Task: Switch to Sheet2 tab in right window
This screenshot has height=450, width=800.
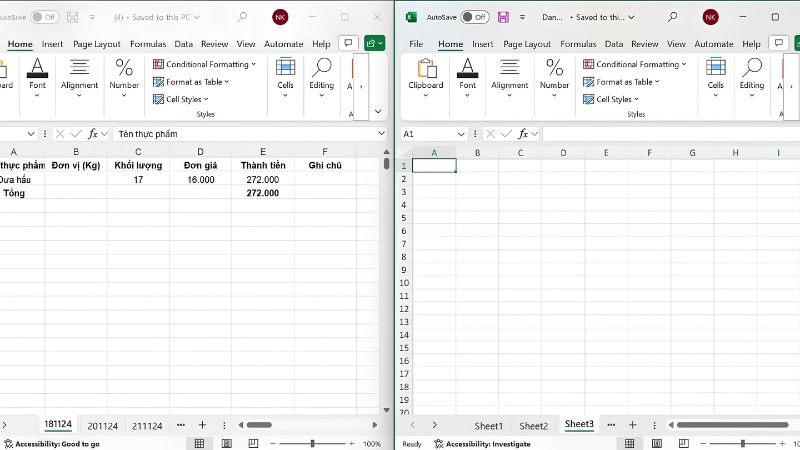Action: (533, 426)
